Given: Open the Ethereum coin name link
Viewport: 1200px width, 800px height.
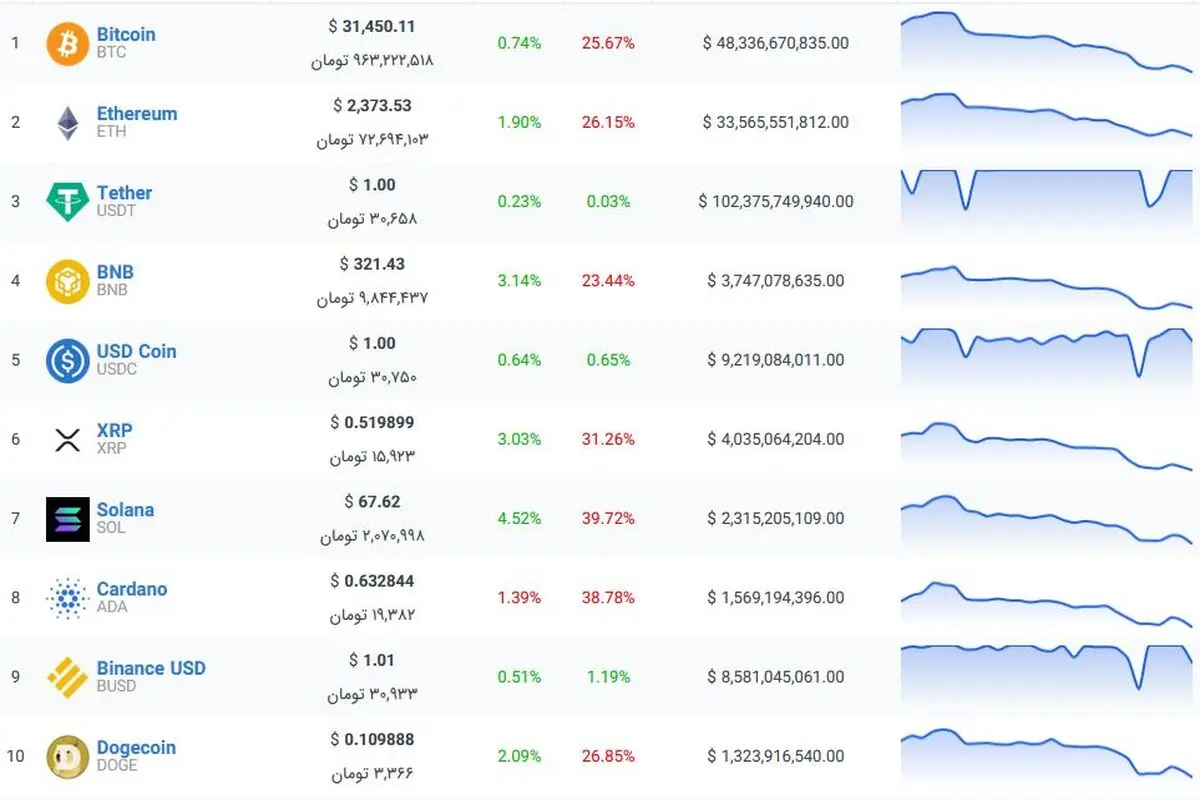Looking at the screenshot, I should click(x=137, y=113).
